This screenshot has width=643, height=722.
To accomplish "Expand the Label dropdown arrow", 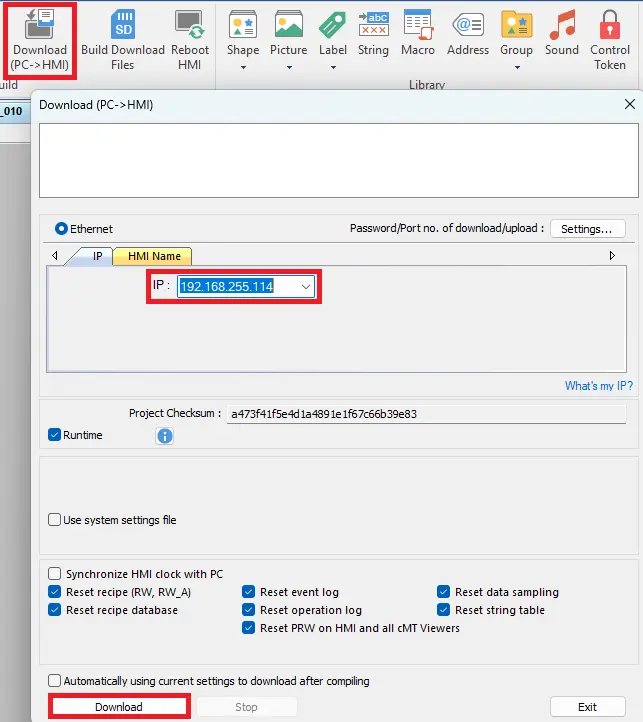I will click(x=333, y=68).
